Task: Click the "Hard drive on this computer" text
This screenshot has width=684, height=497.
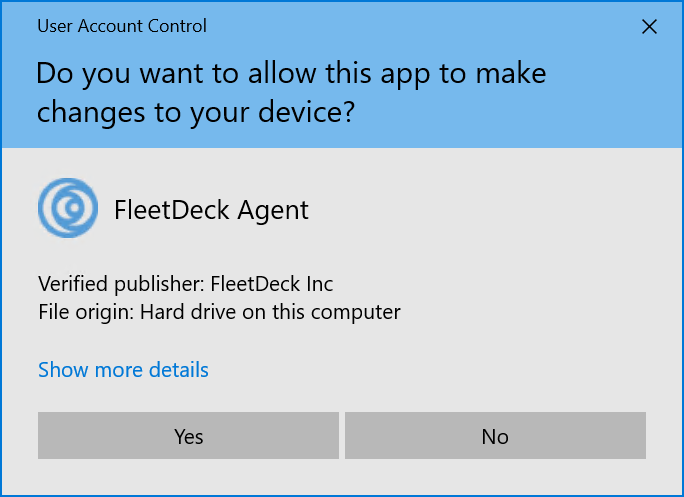Action: click(270, 312)
